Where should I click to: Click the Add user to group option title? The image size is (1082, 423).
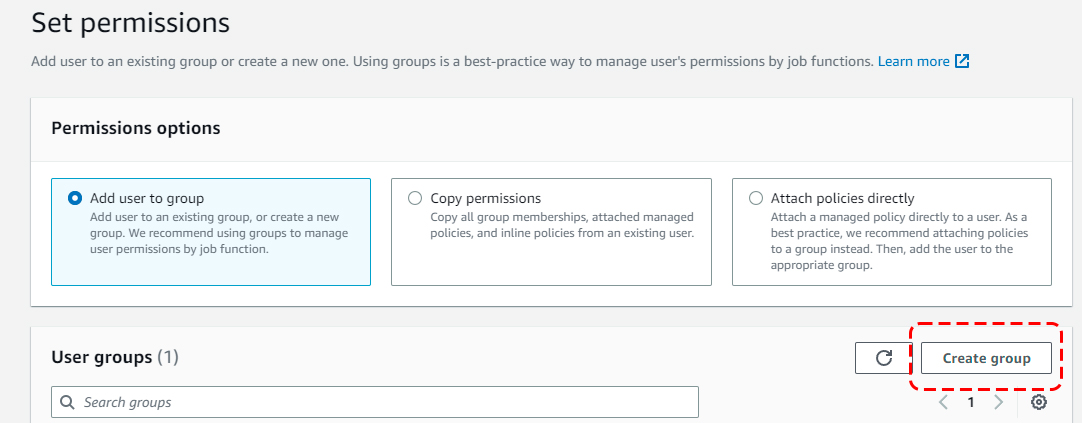click(x=146, y=198)
